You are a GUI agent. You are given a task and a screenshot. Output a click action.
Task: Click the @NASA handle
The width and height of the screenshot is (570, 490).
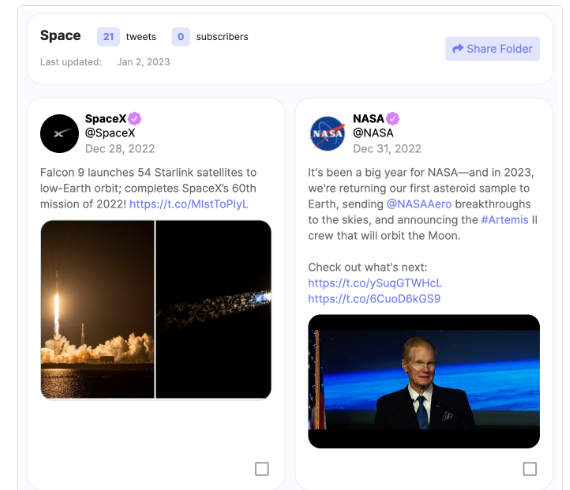[373, 133]
